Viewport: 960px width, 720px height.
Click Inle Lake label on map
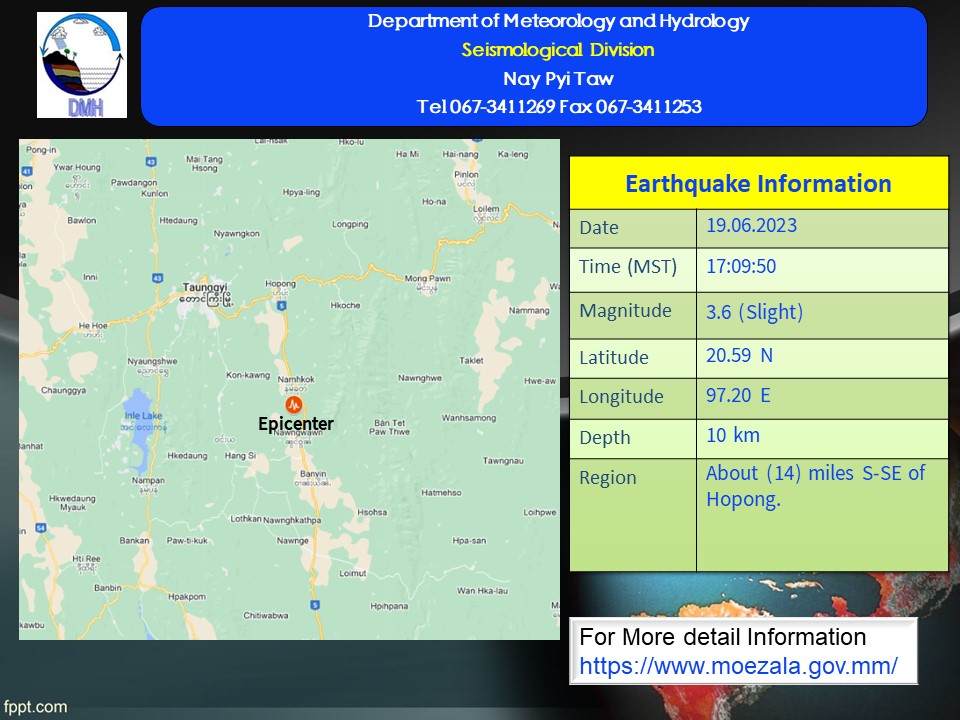[x=143, y=416]
